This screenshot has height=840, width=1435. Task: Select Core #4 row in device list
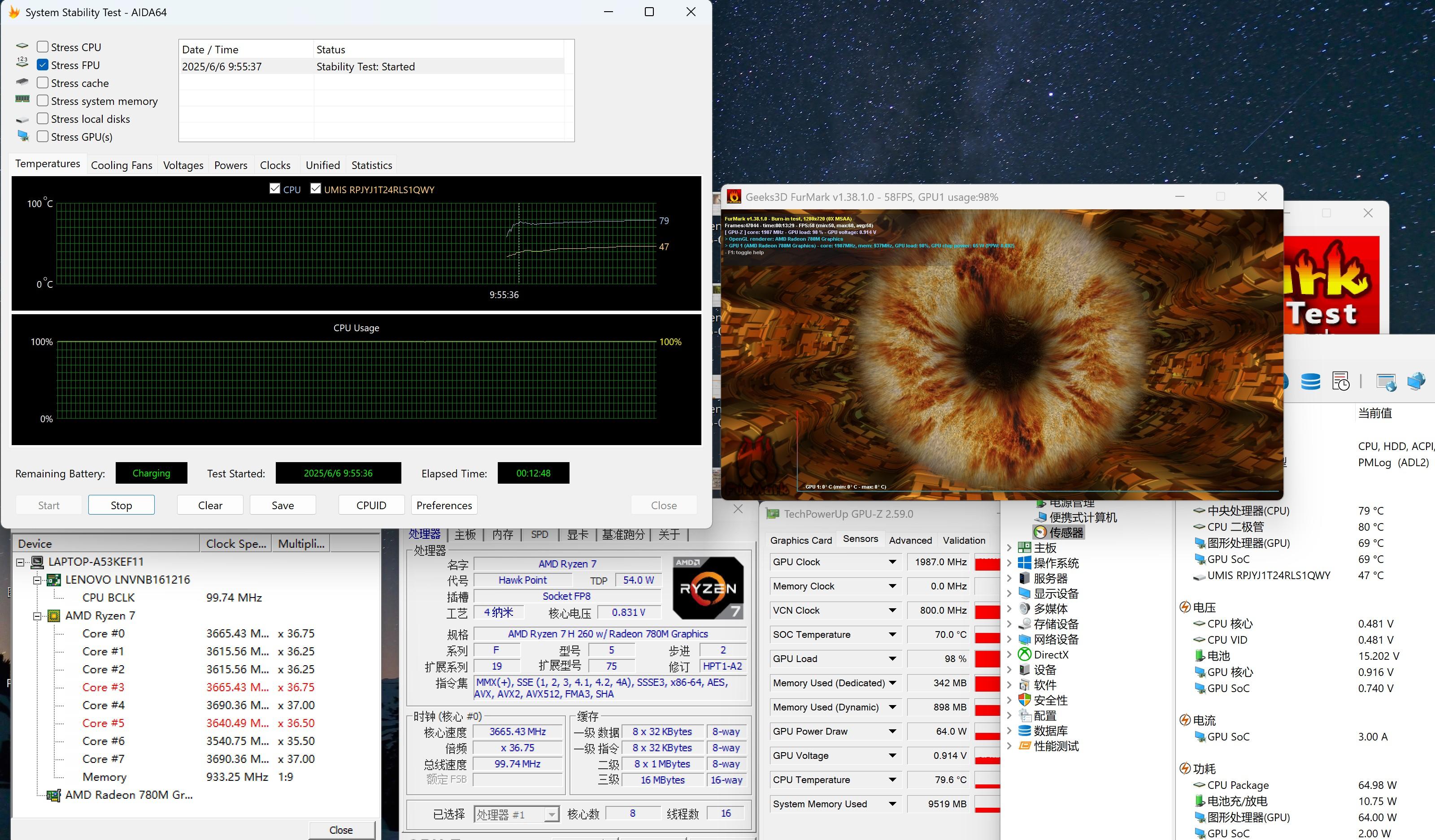point(103,705)
